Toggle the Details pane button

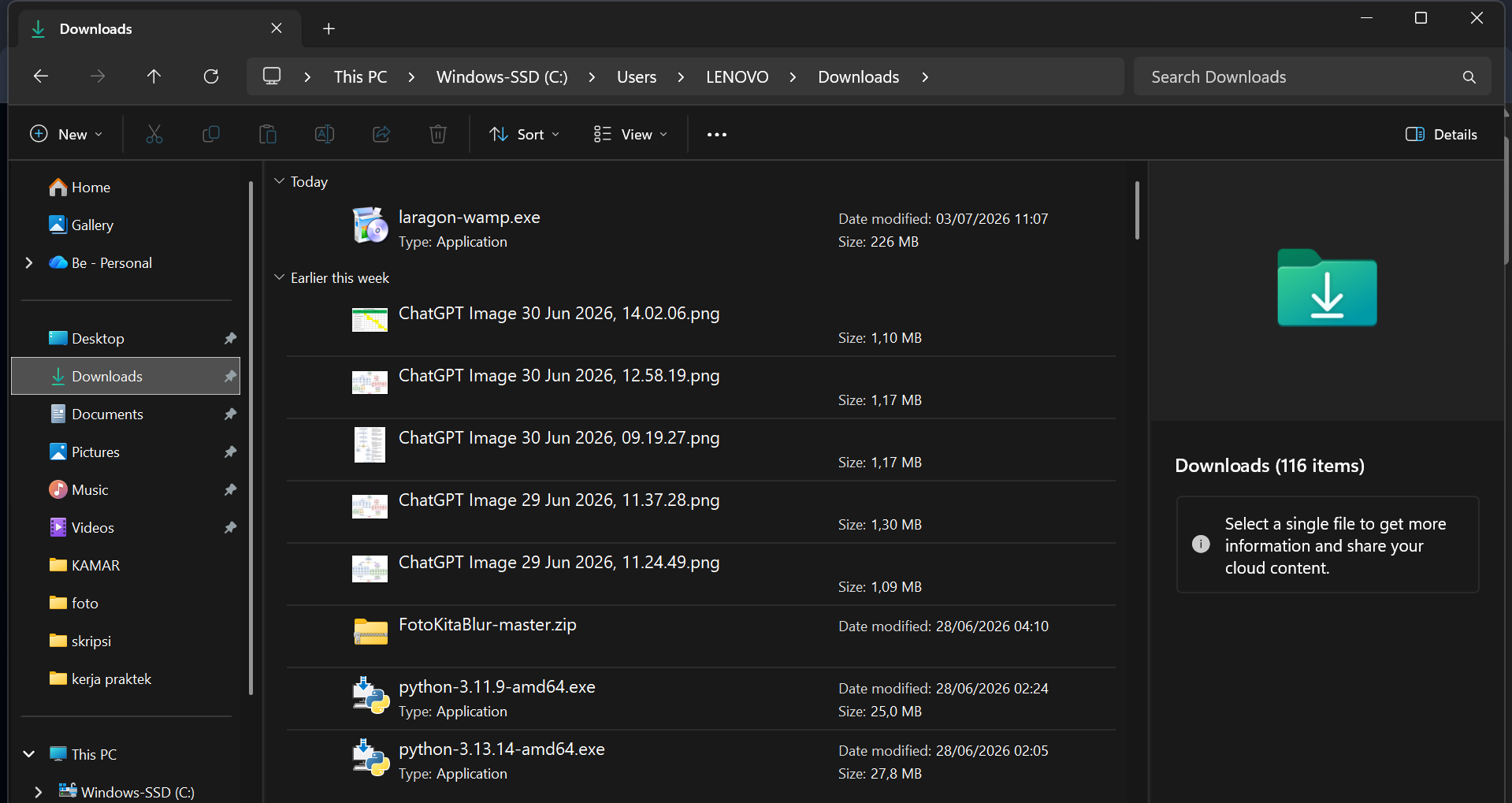(x=1441, y=135)
